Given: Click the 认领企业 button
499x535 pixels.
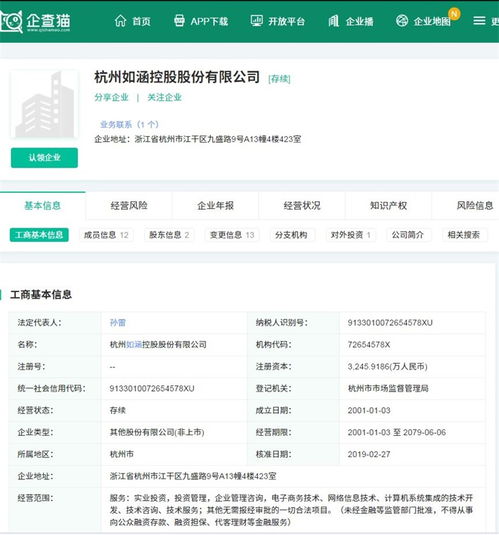Looking at the screenshot, I should pyautogui.click(x=44, y=158).
